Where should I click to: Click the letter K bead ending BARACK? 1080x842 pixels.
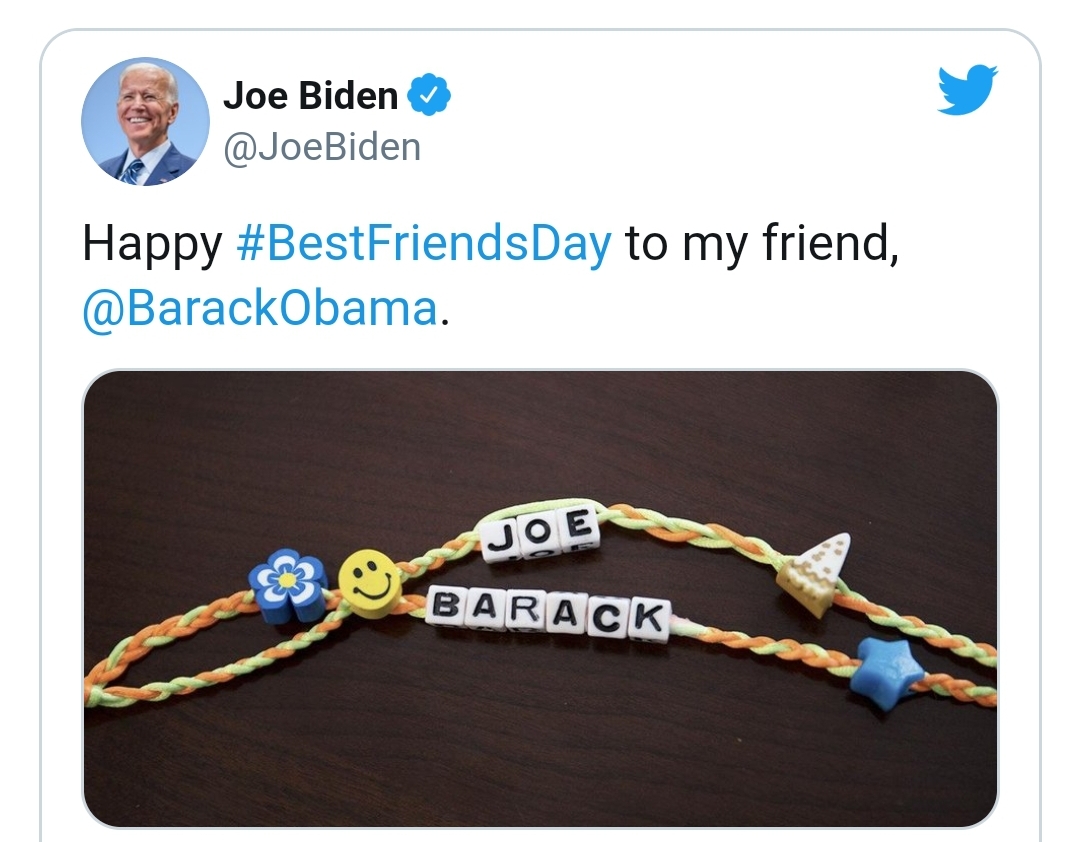click(648, 617)
